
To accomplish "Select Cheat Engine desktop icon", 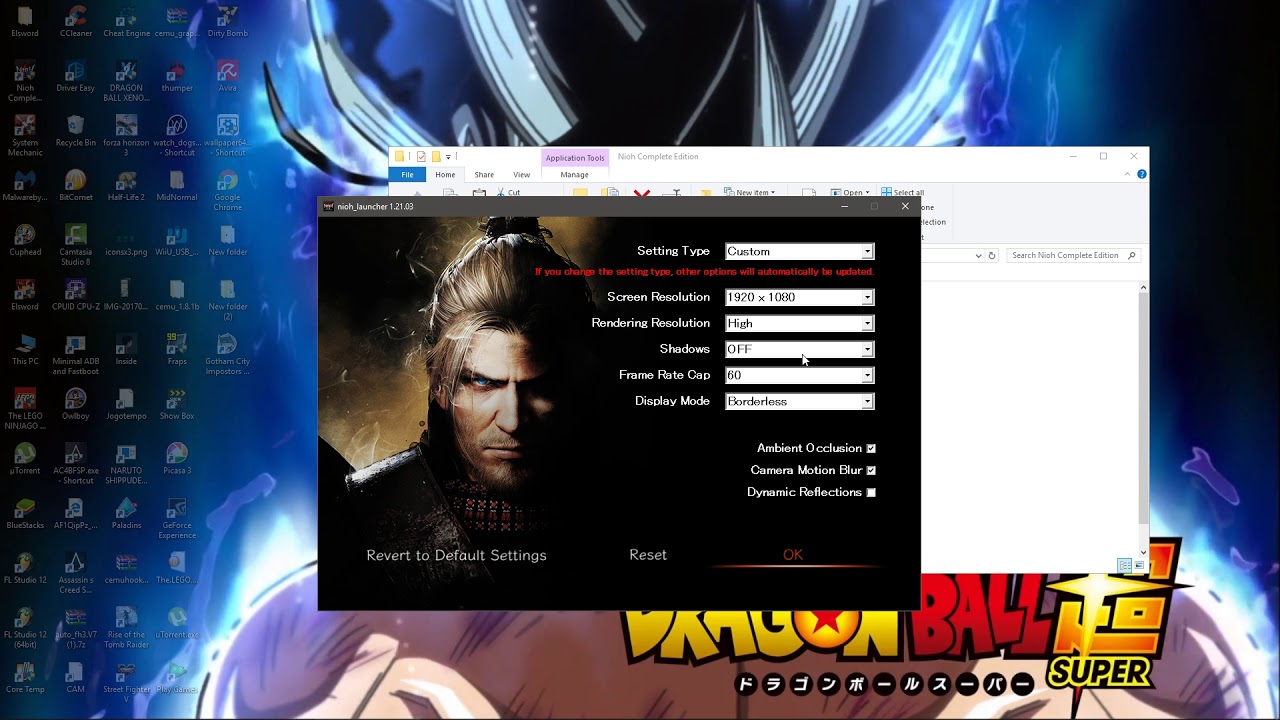I will 126,21.
